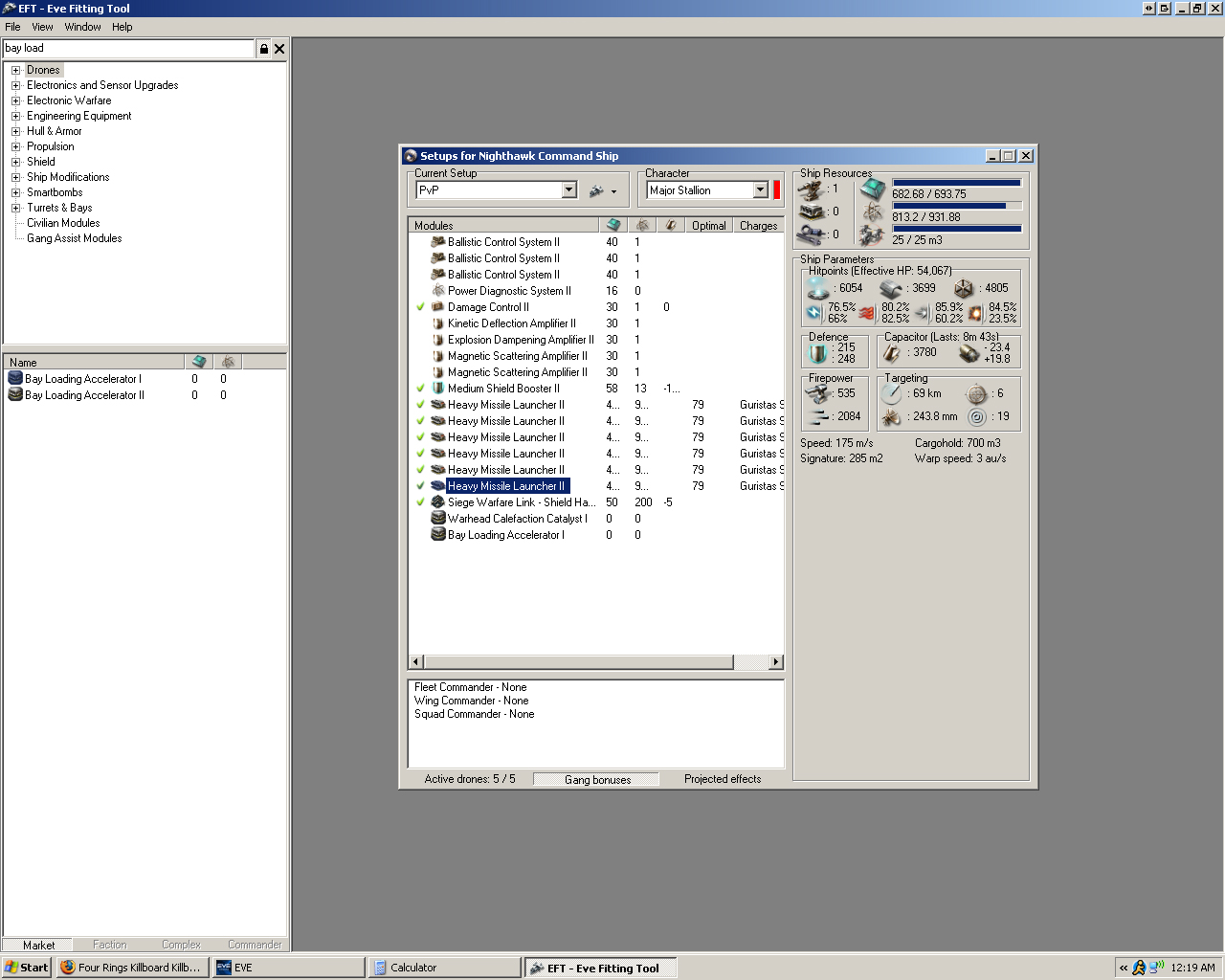
Task: Click the capacitor icon beside 3780
Action: pos(892,353)
